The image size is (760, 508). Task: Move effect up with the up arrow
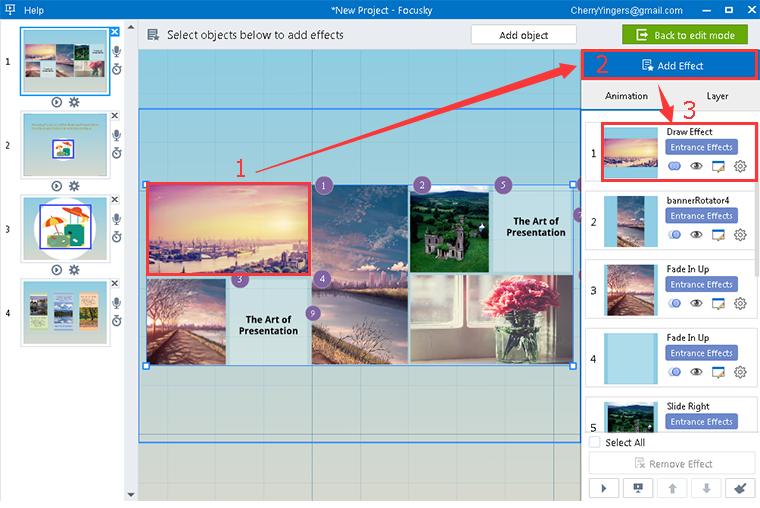tap(672, 488)
